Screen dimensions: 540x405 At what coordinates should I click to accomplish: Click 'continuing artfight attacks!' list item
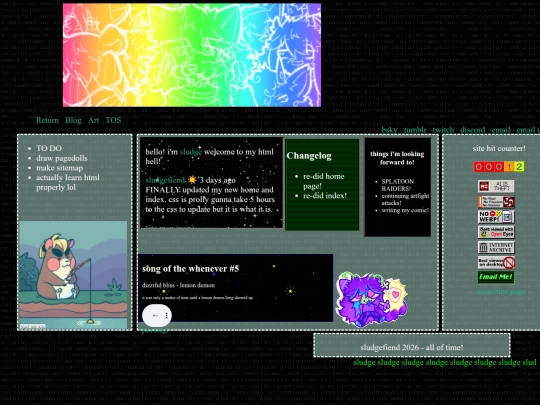[405, 199]
